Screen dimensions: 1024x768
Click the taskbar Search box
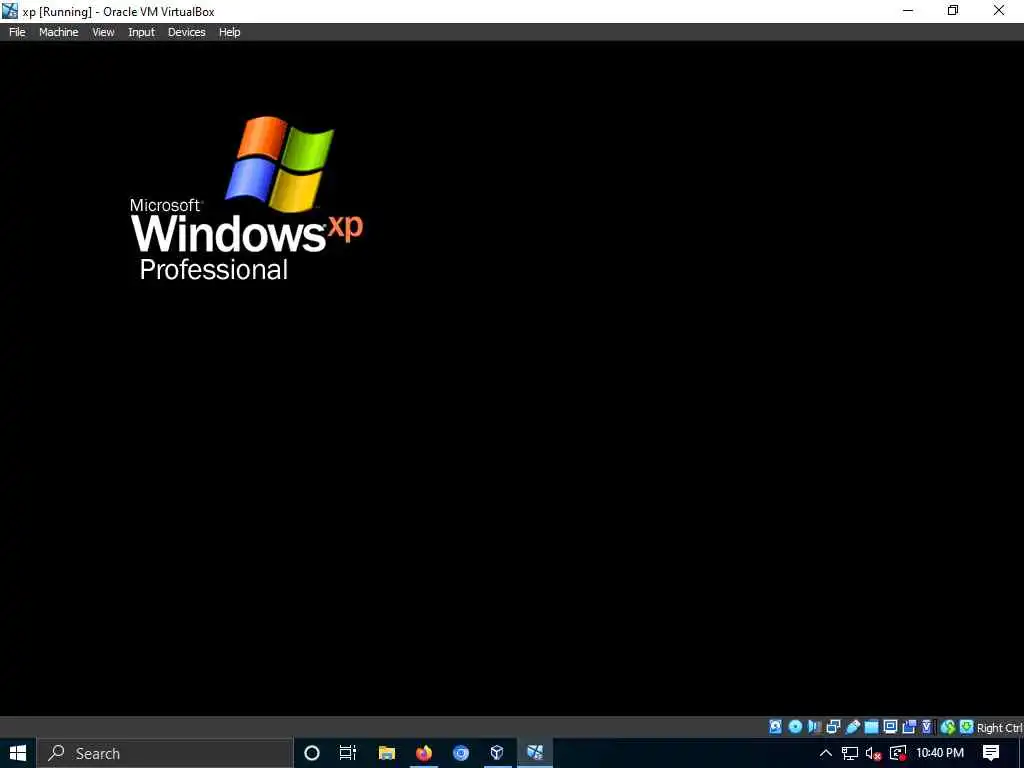tap(165, 753)
